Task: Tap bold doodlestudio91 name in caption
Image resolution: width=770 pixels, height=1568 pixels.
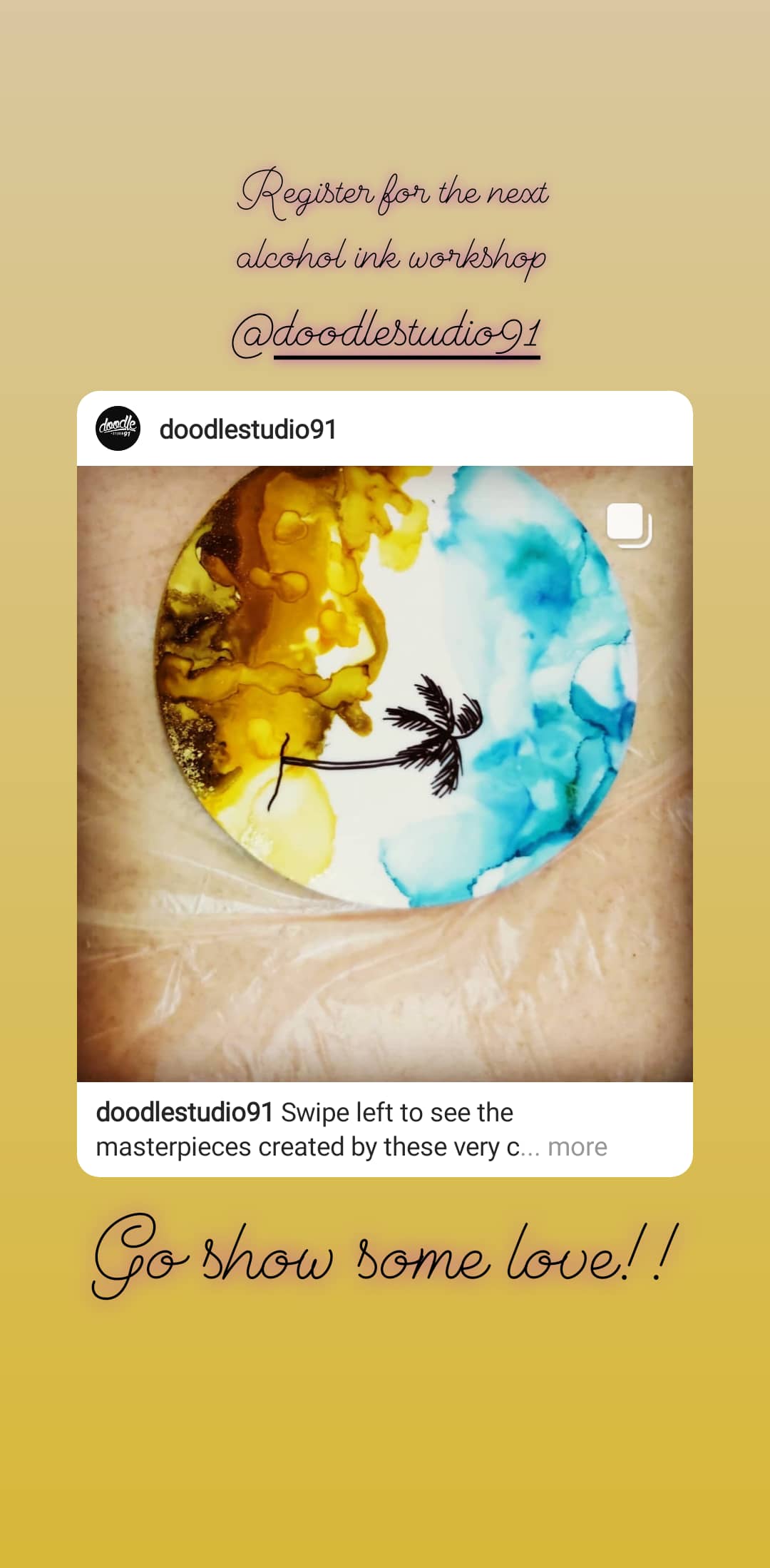Action: click(185, 1112)
